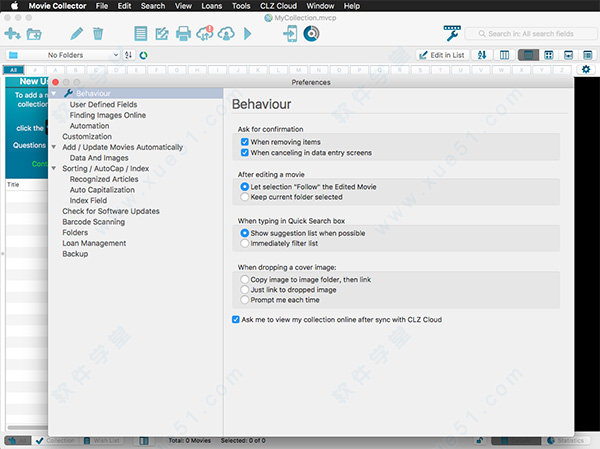This screenshot has width=600, height=449.
Task: Select 'Let selection Follow the Edited Movie'
Action: (x=245, y=187)
